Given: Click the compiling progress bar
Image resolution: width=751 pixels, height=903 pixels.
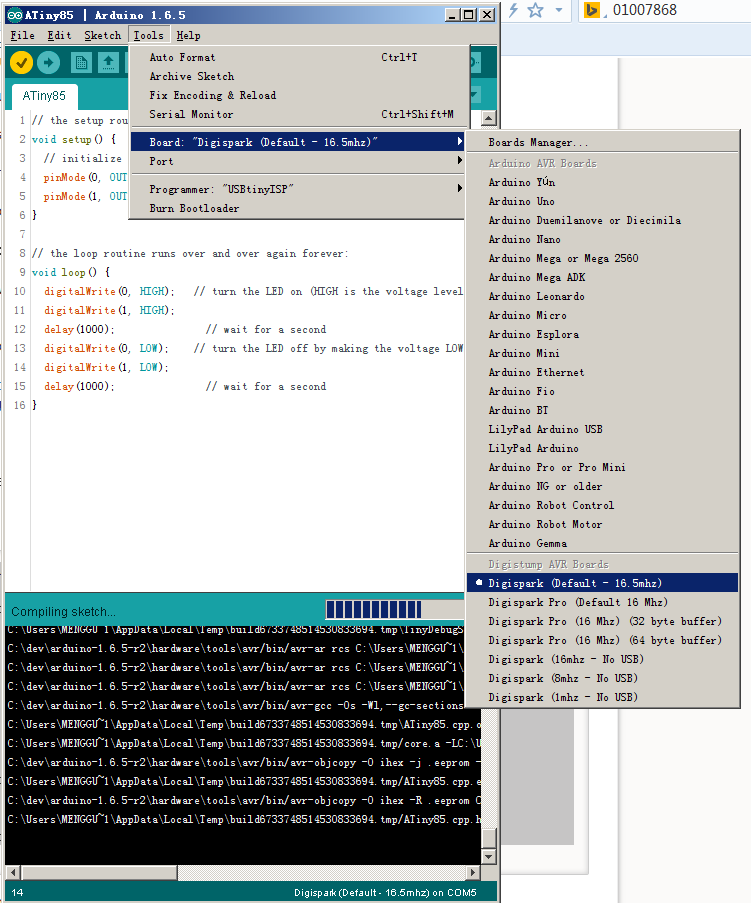Looking at the screenshot, I should click(395, 609).
